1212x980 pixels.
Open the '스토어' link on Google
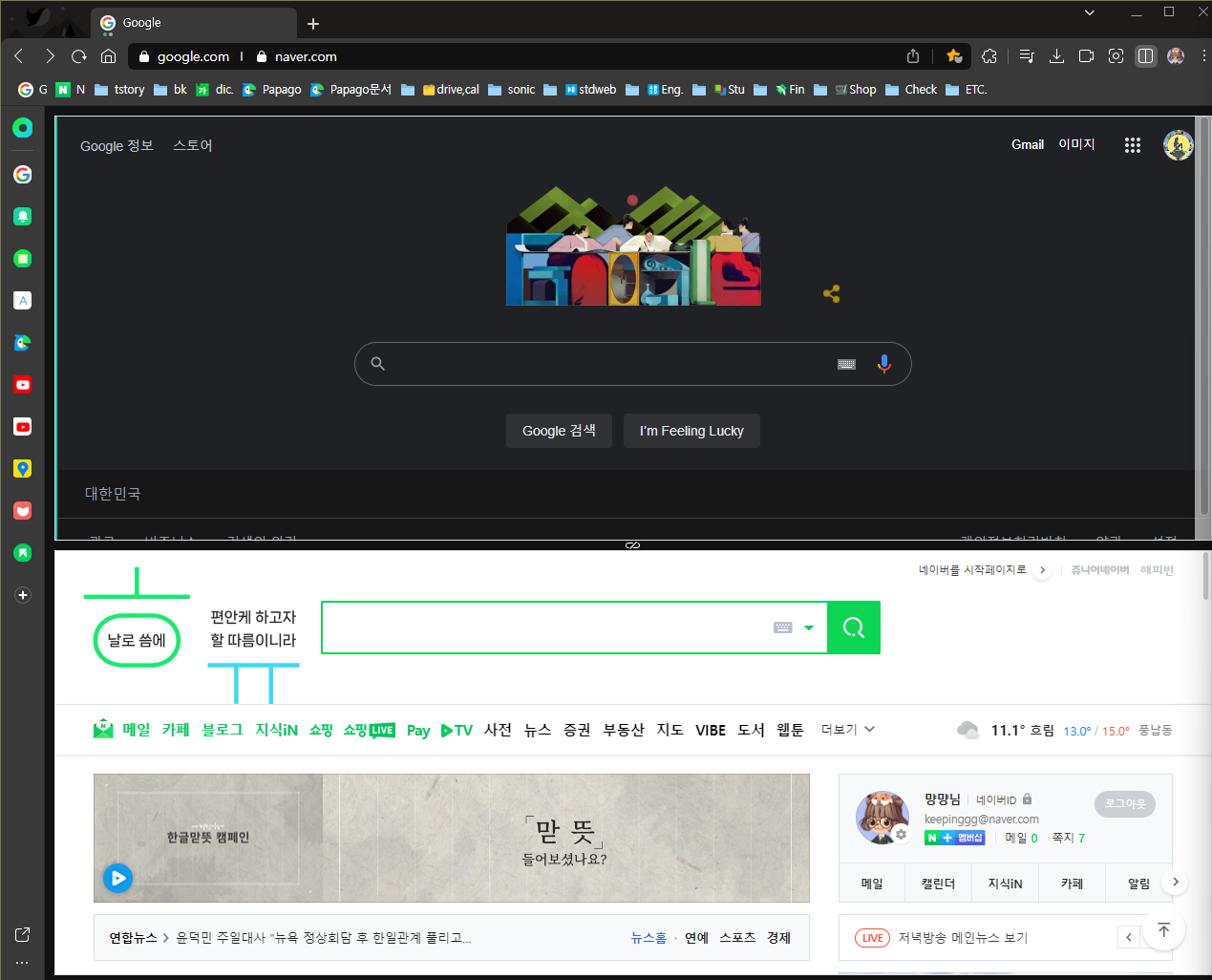click(193, 145)
